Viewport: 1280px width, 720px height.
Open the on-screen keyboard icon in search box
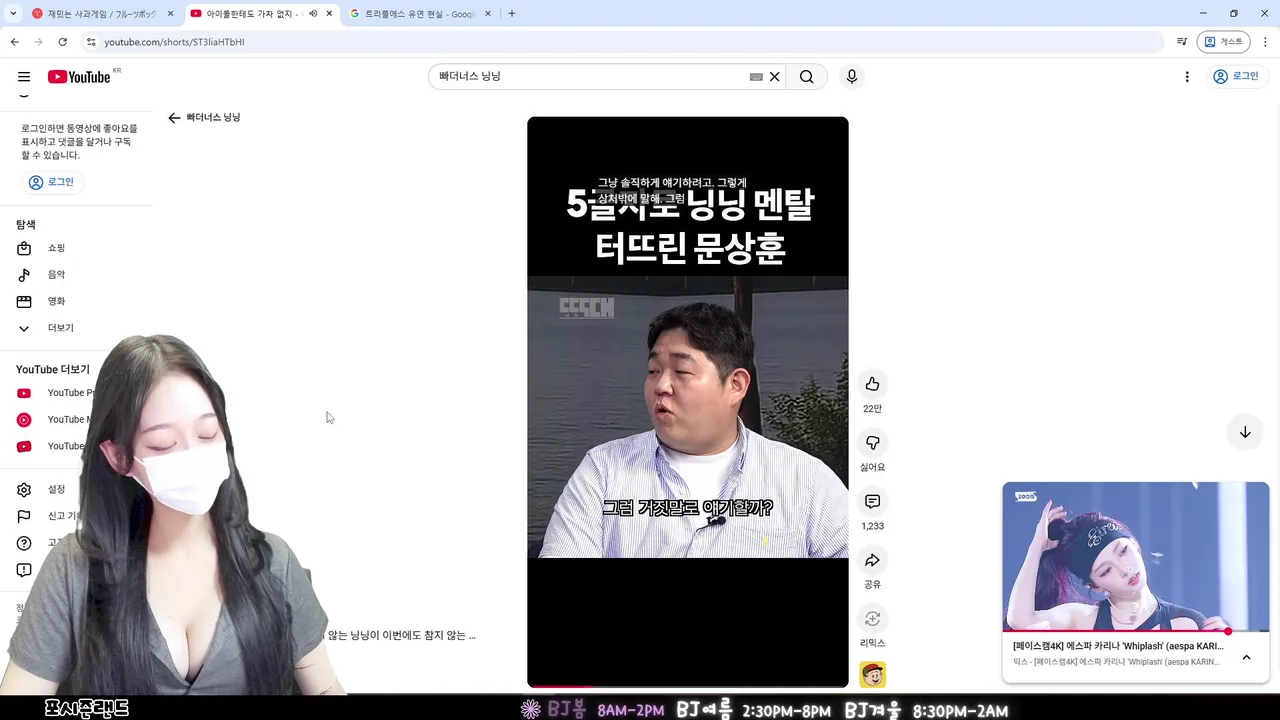pyautogui.click(x=756, y=77)
